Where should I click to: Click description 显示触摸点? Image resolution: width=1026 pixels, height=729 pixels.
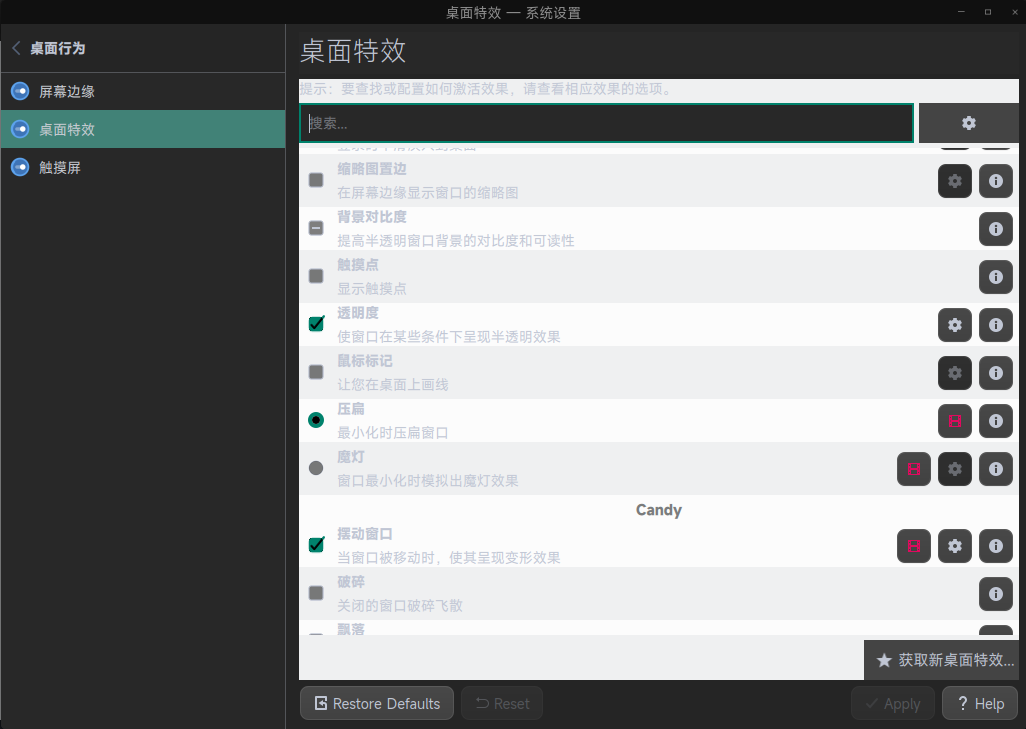pos(372,289)
